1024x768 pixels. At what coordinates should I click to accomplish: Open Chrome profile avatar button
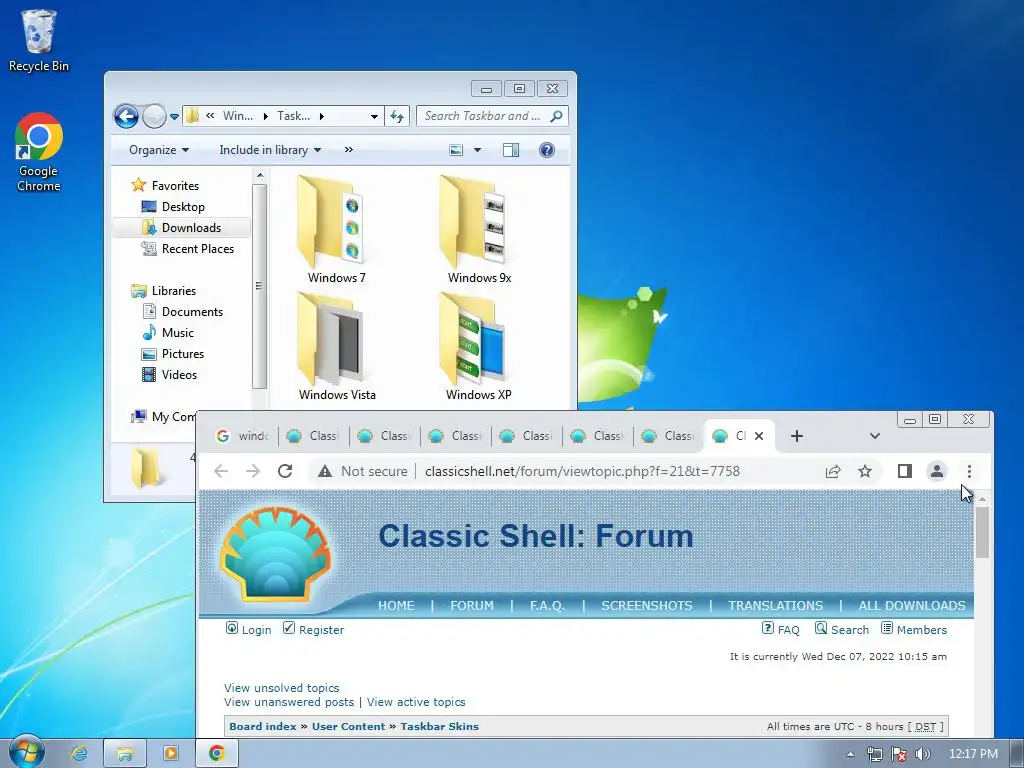(936, 471)
